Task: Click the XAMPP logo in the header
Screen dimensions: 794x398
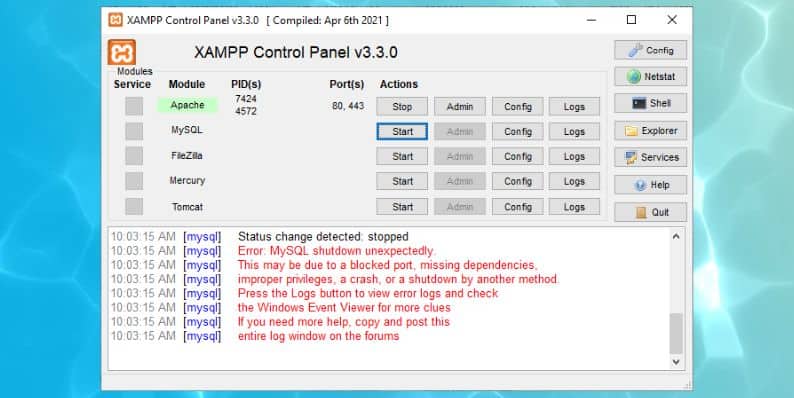Action: click(122, 52)
